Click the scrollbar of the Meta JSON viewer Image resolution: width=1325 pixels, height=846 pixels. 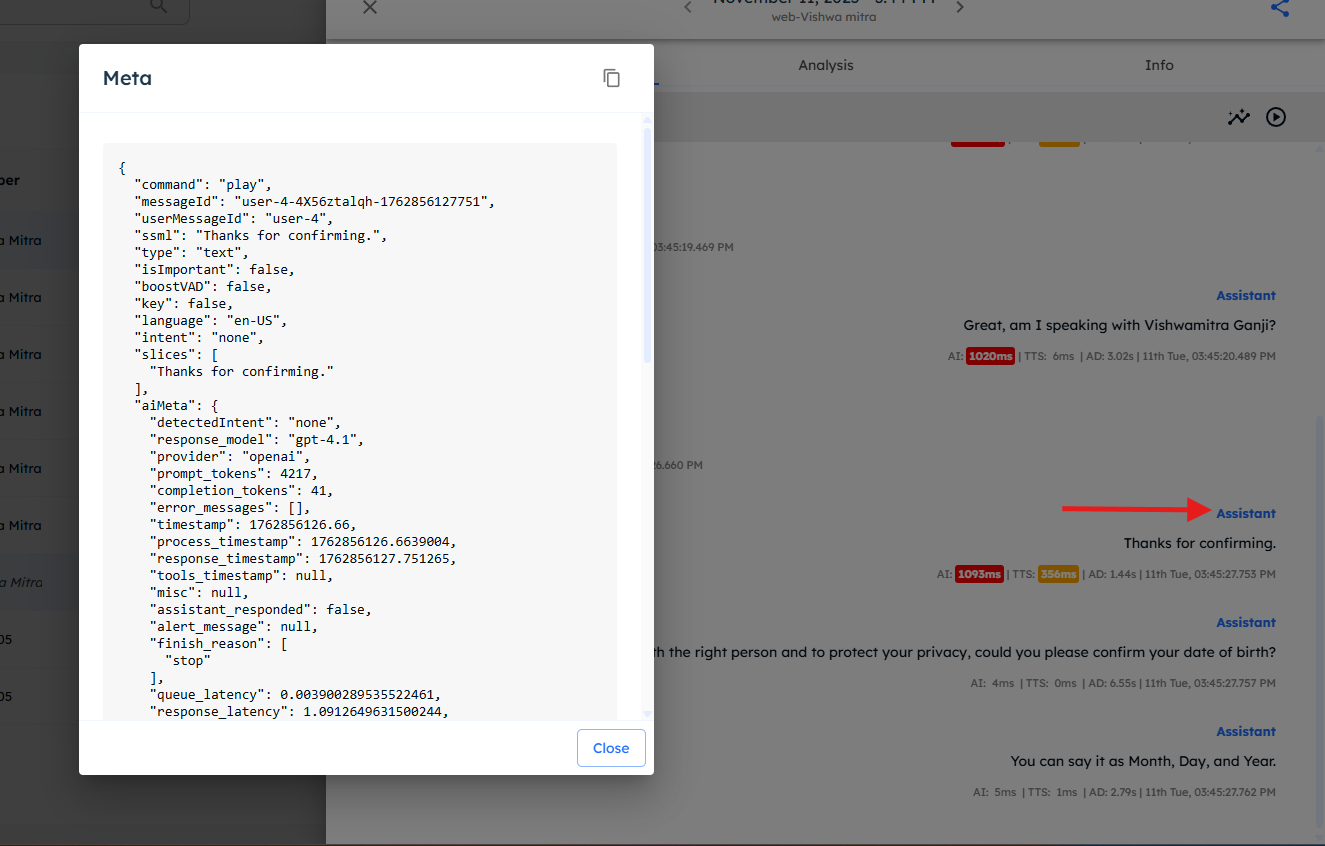click(x=647, y=250)
